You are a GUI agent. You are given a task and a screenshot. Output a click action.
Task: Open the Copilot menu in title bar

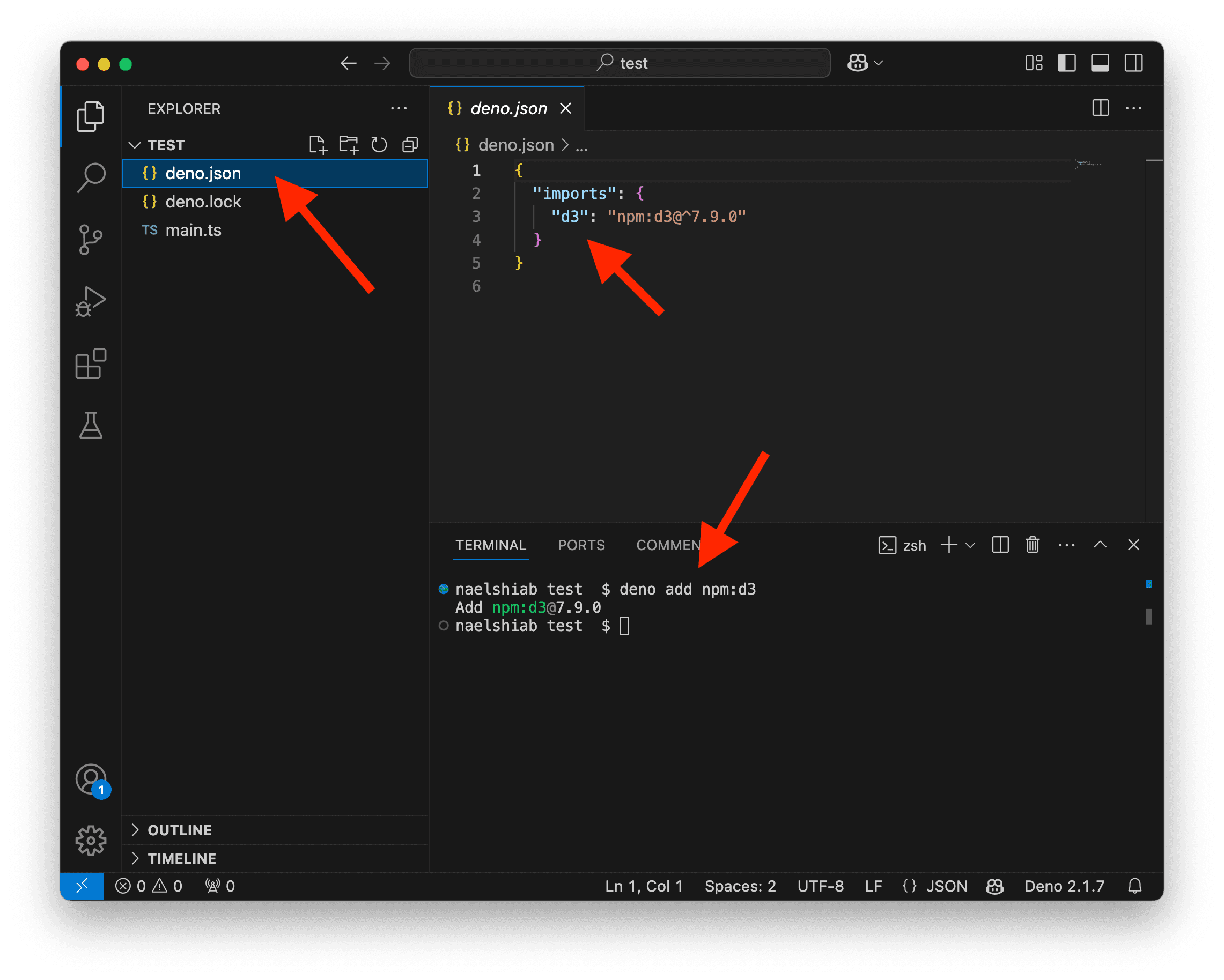click(865, 63)
